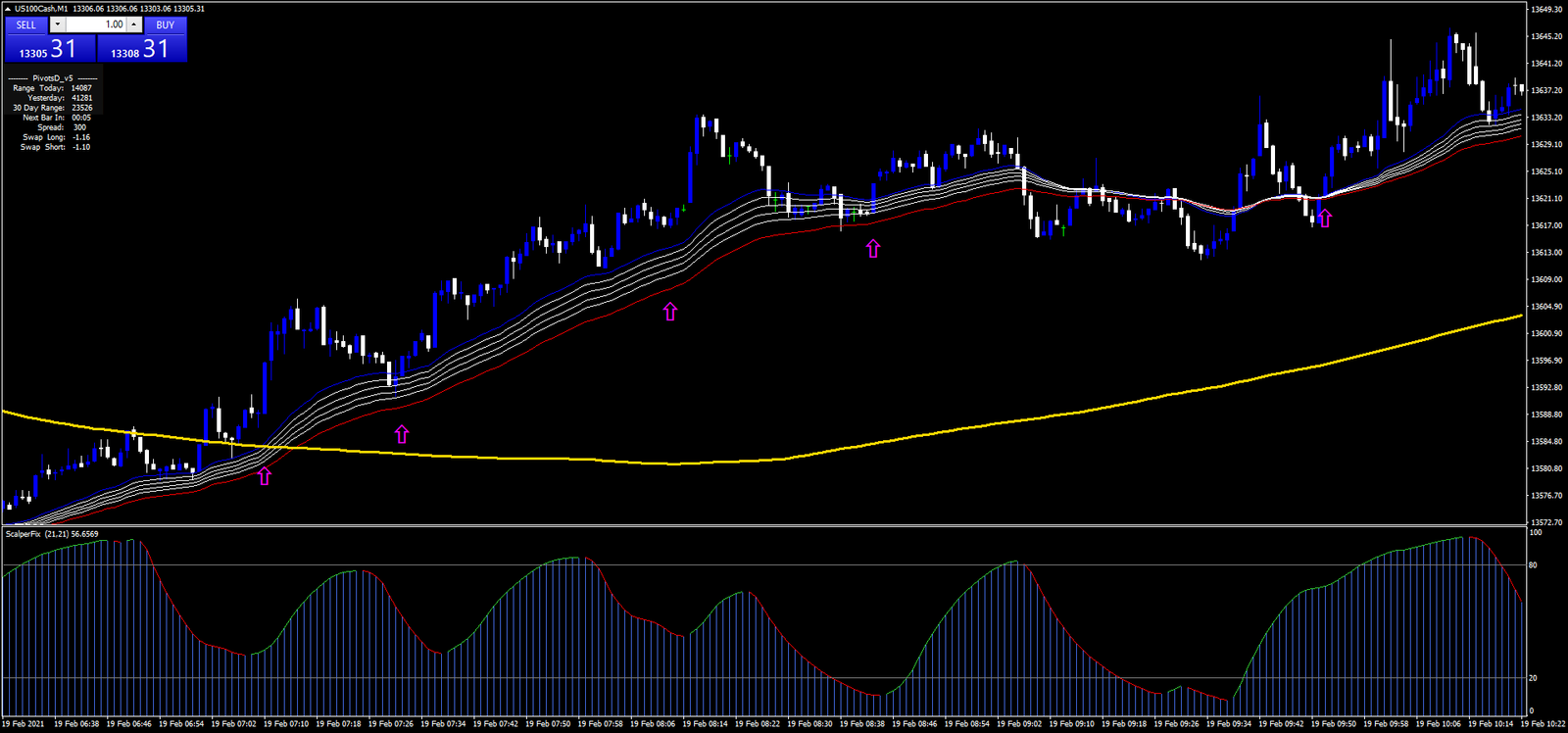This screenshot has height=733, width=1568.
Task: Select the fourth magenta arrow from left
Action: coord(873,249)
